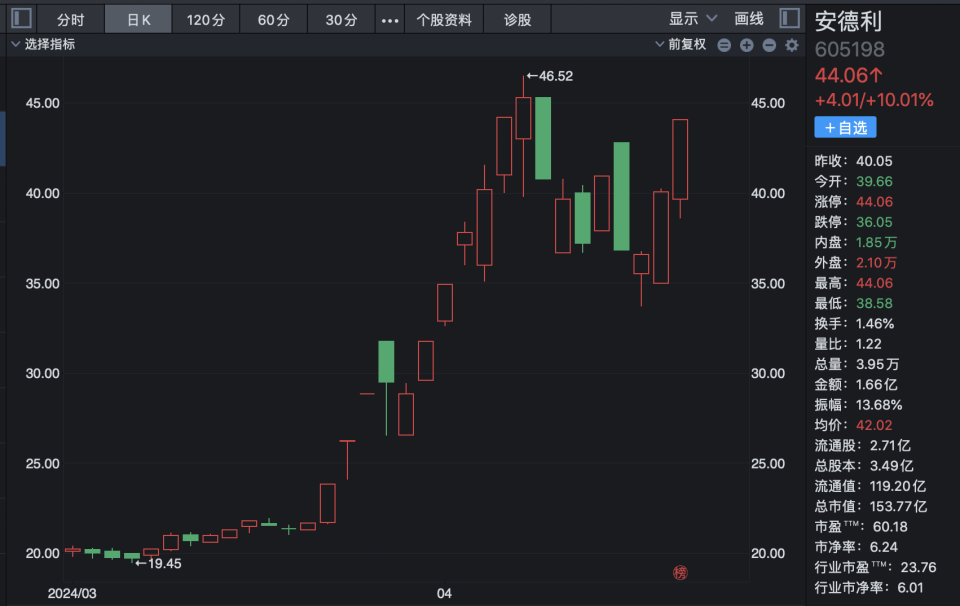Click the red 榜 badge icon
The width and height of the screenshot is (960, 606).
click(681, 573)
